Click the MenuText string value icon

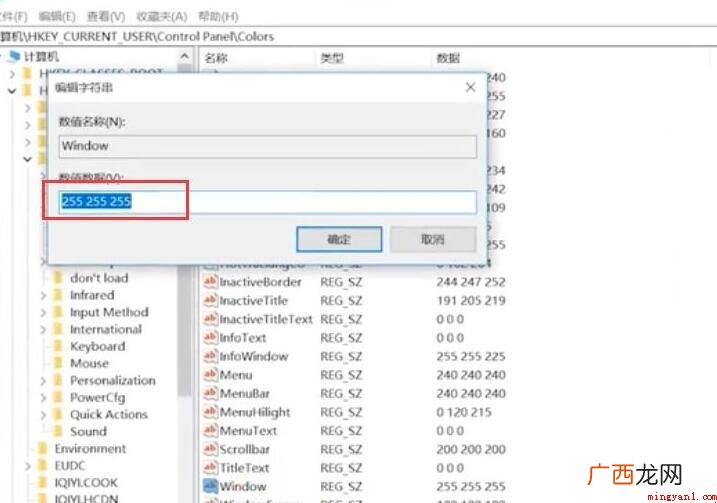pyautogui.click(x=210, y=430)
